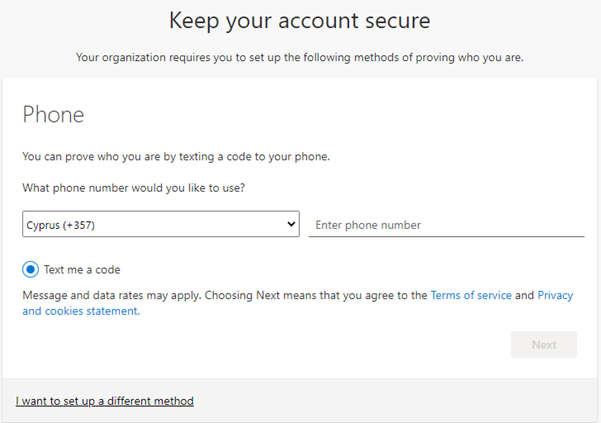Open the Privacy and cookies statement link

tap(80, 311)
